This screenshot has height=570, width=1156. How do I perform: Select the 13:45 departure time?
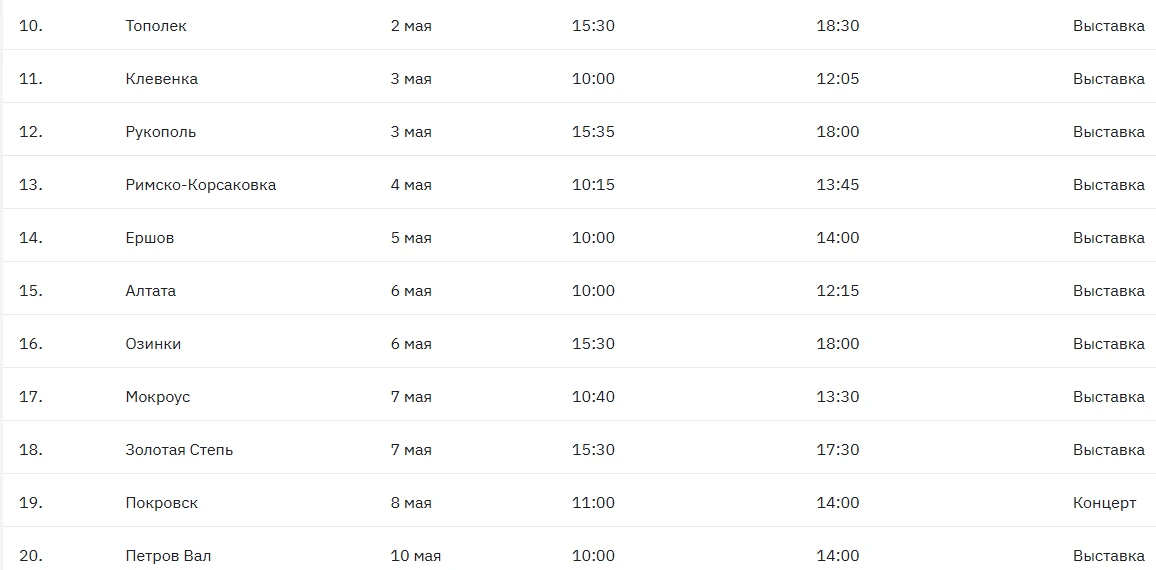point(837,185)
